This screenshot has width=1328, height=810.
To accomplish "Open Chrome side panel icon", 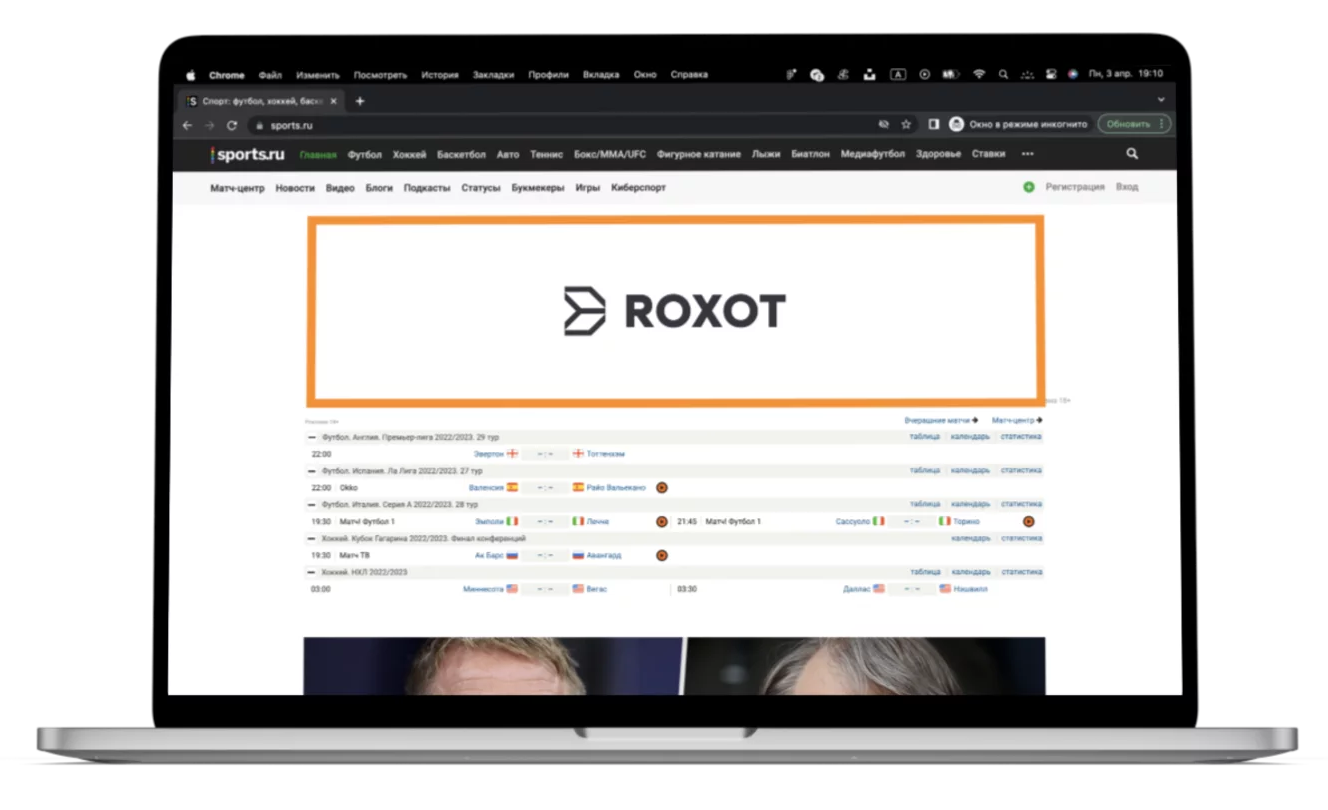I will tap(933, 124).
